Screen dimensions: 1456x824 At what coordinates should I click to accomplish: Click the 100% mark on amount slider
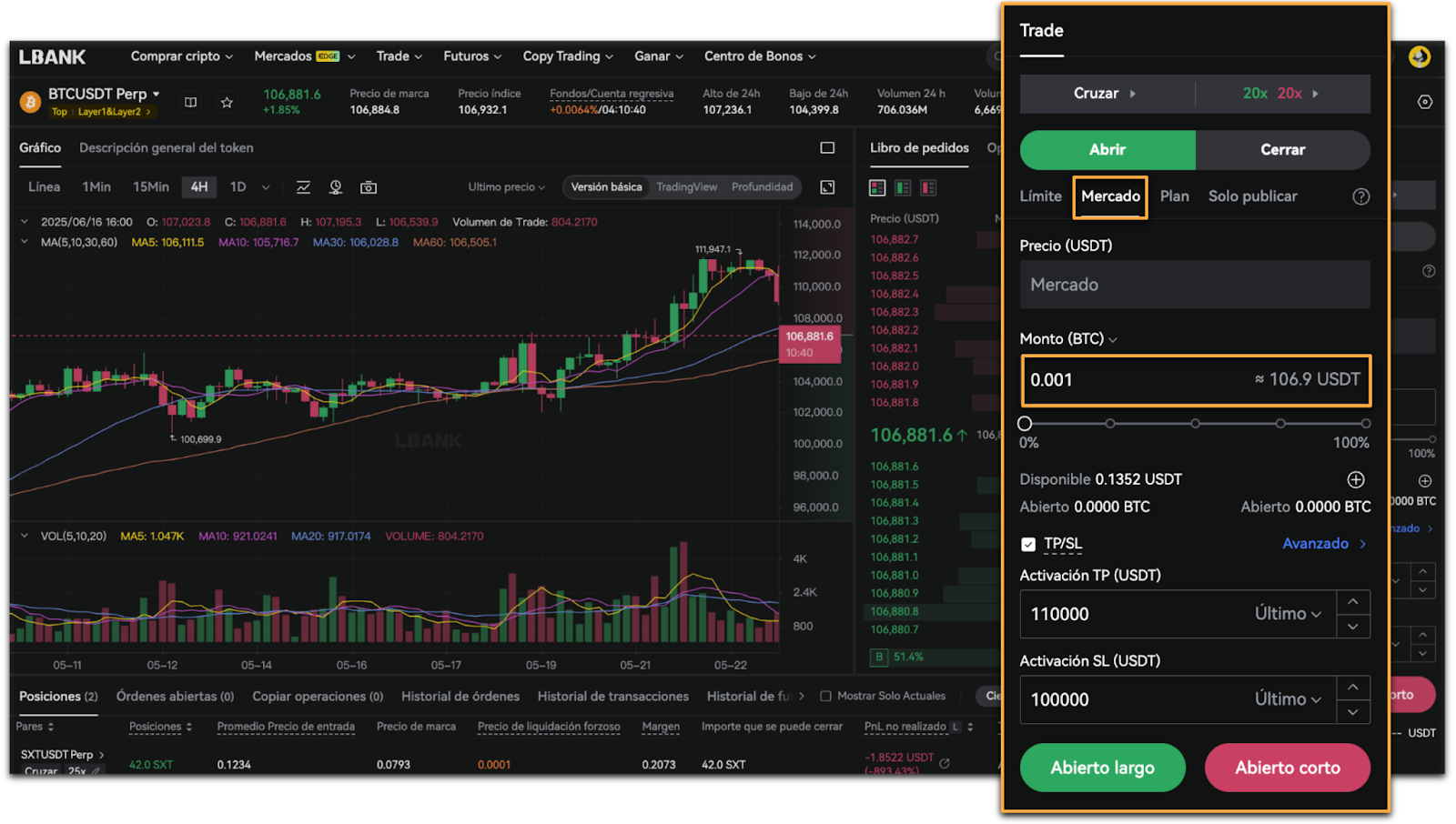1365,424
